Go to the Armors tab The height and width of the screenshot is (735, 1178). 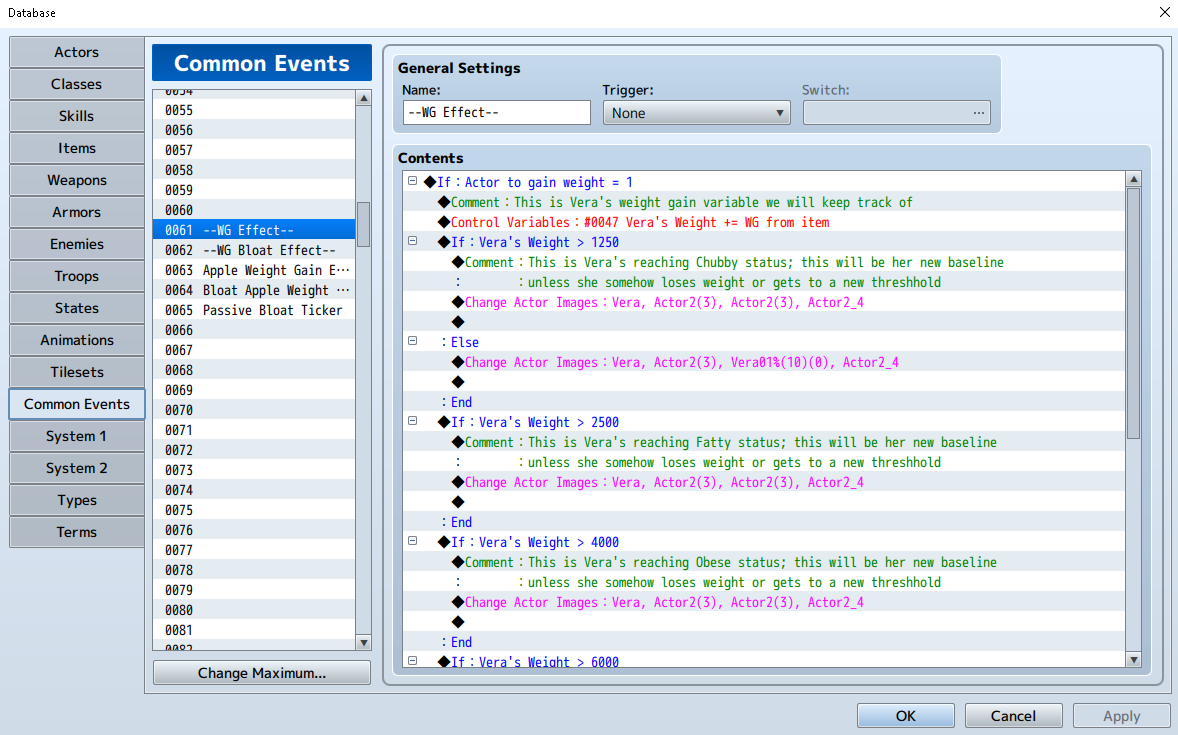coord(77,212)
